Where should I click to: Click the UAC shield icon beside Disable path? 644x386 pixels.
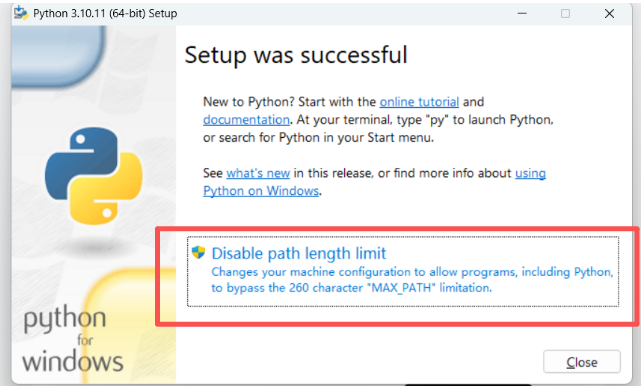point(198,252)
